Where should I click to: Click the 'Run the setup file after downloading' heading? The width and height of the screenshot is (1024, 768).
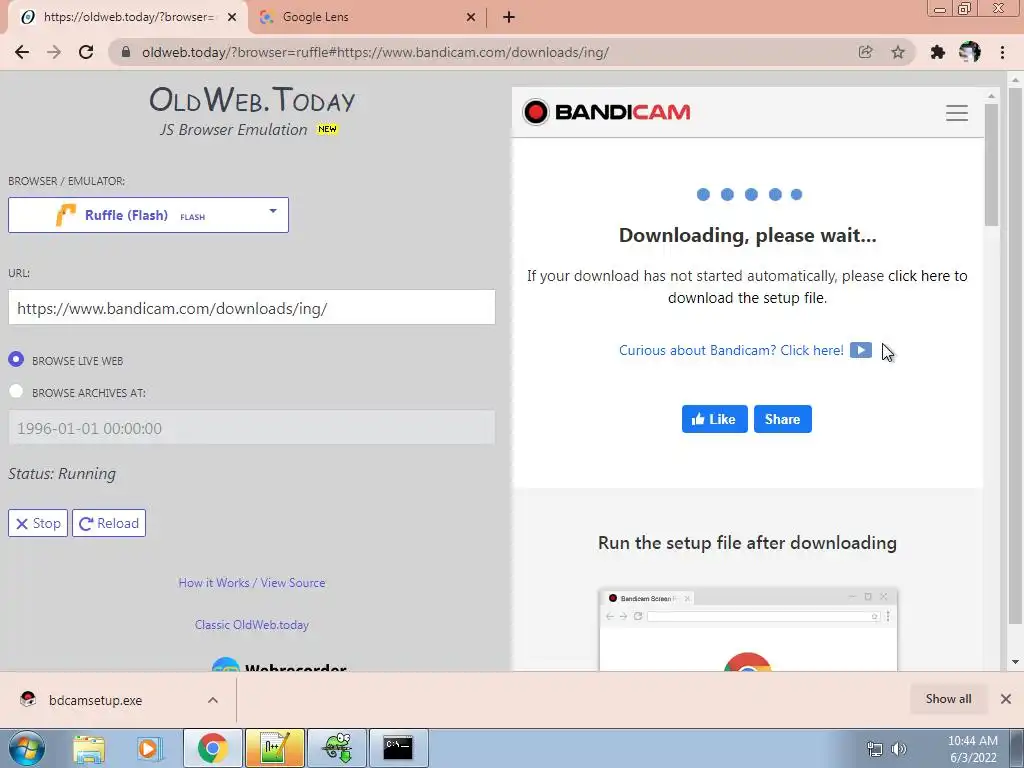tap(748, 543)
